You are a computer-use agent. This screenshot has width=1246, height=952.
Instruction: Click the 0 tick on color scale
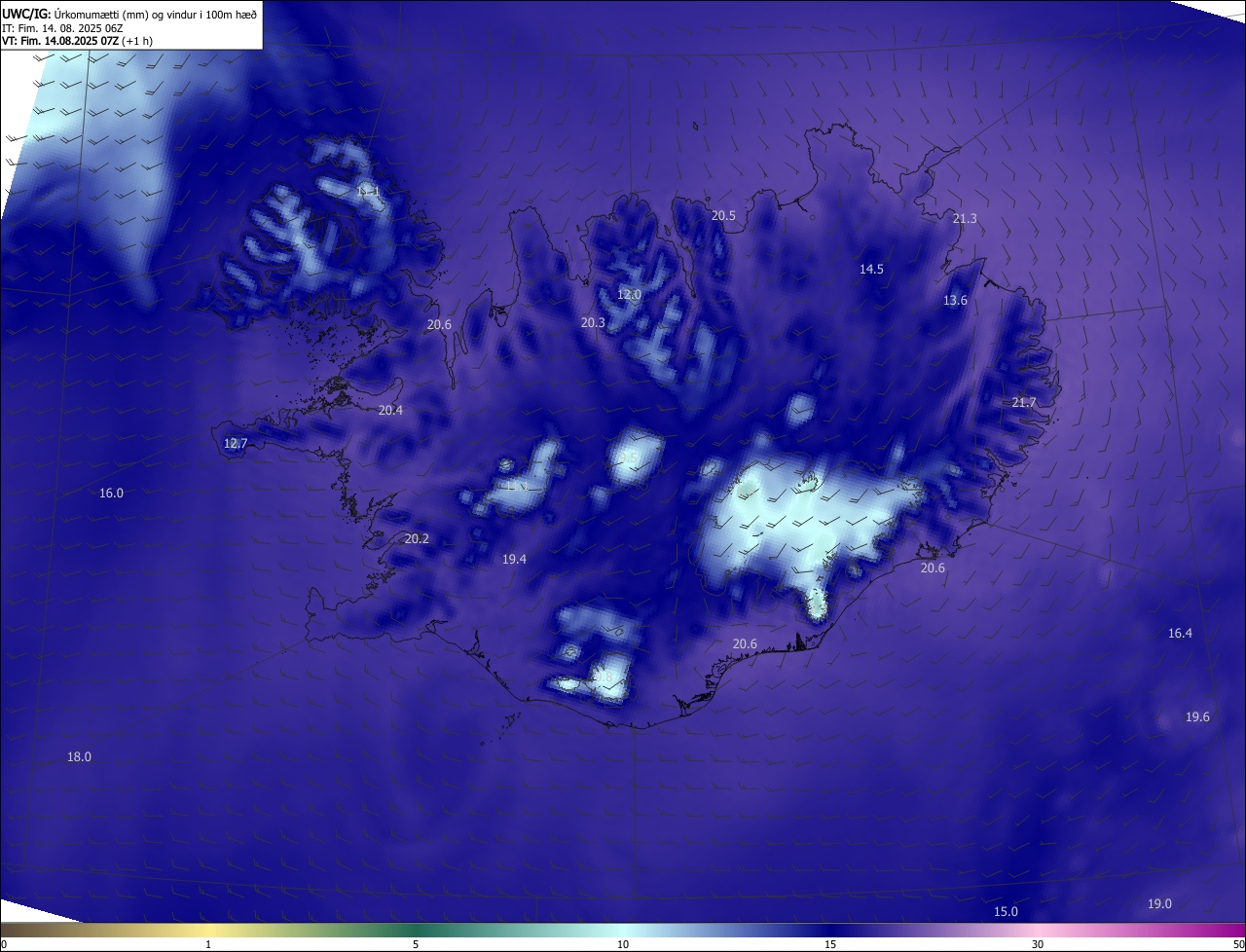pos(4,944)
